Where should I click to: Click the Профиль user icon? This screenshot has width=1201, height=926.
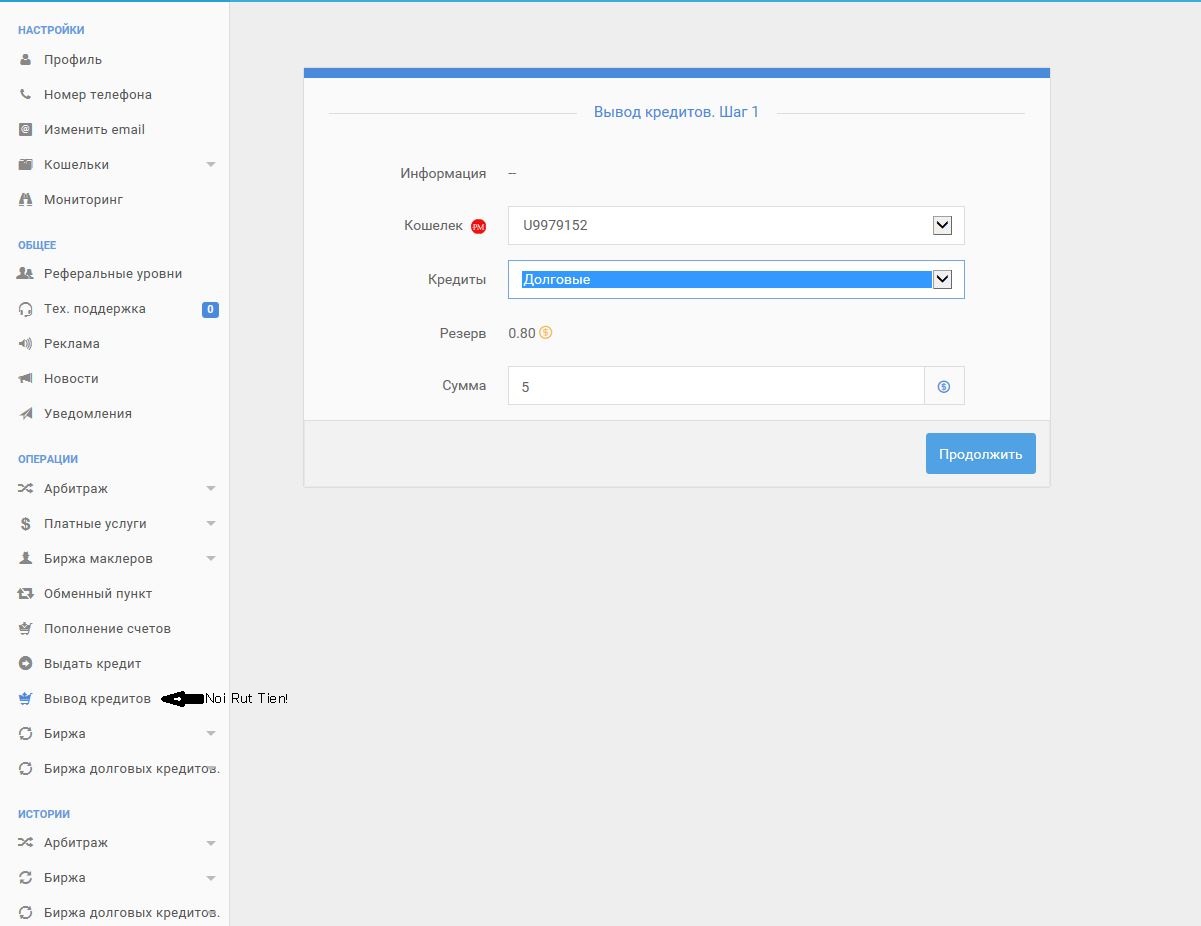pyautogui.click(x=26, y=60)
